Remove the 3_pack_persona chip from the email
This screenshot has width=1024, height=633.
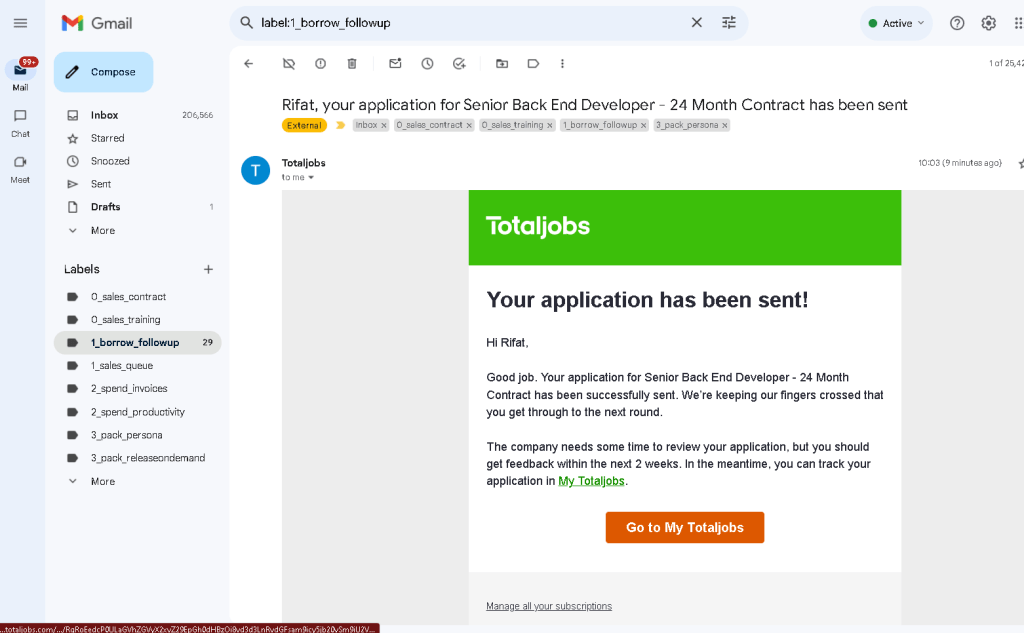[725, 125]
